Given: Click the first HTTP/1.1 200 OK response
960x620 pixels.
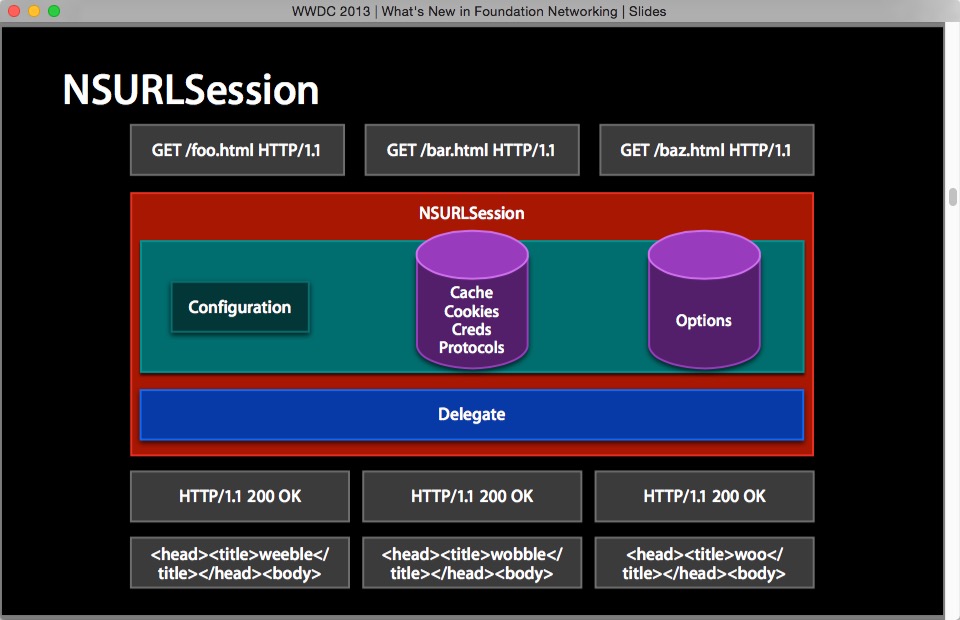Looking at the screenshot, I should (240, 496).
